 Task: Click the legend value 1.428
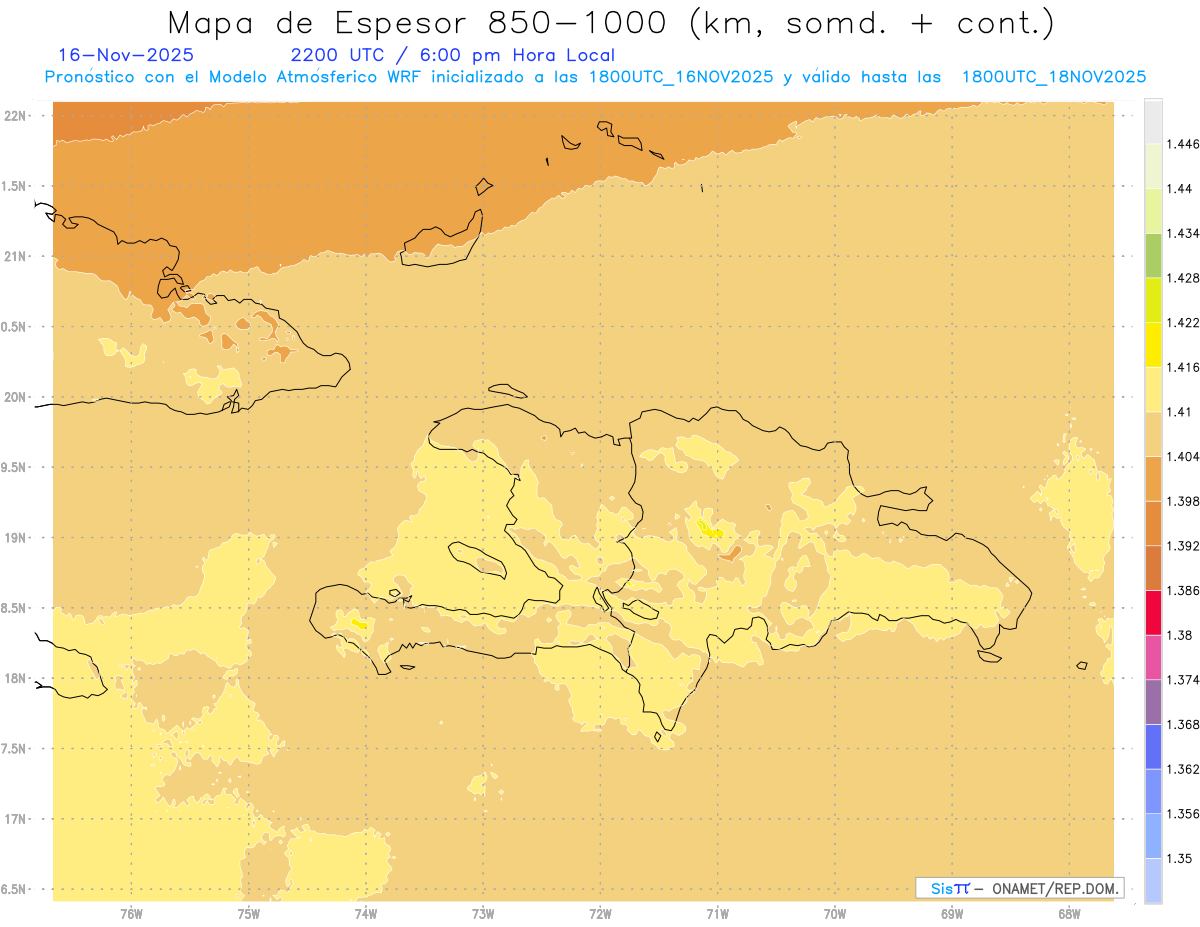click(1184, 278)
